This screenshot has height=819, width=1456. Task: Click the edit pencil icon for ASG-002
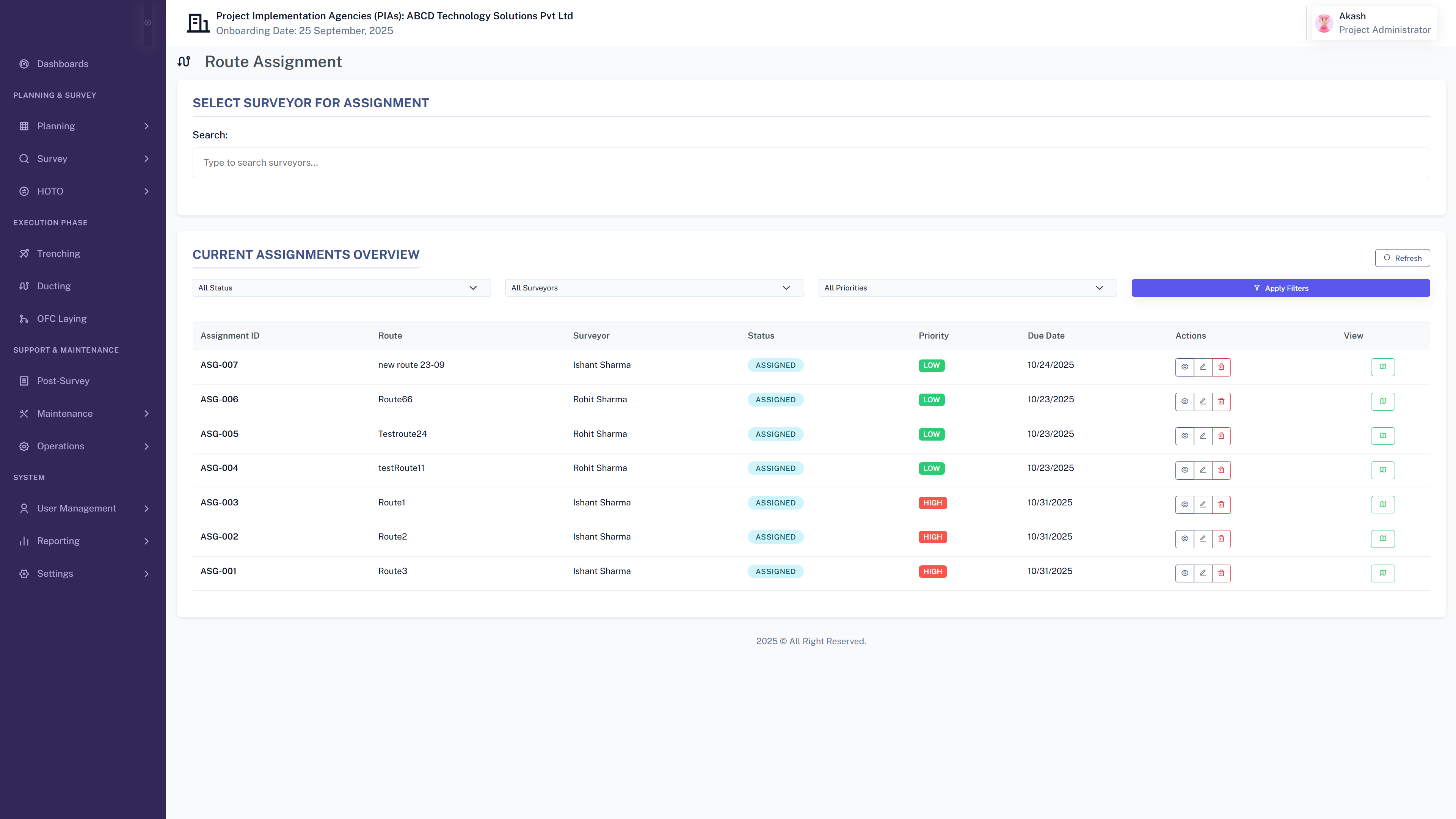(1203, 539)
